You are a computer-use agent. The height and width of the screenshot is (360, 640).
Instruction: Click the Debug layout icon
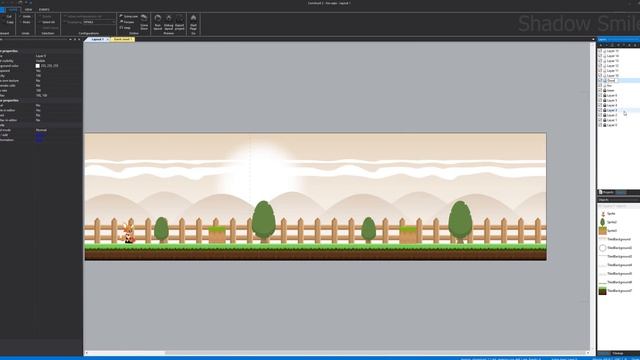click(169, 18)
